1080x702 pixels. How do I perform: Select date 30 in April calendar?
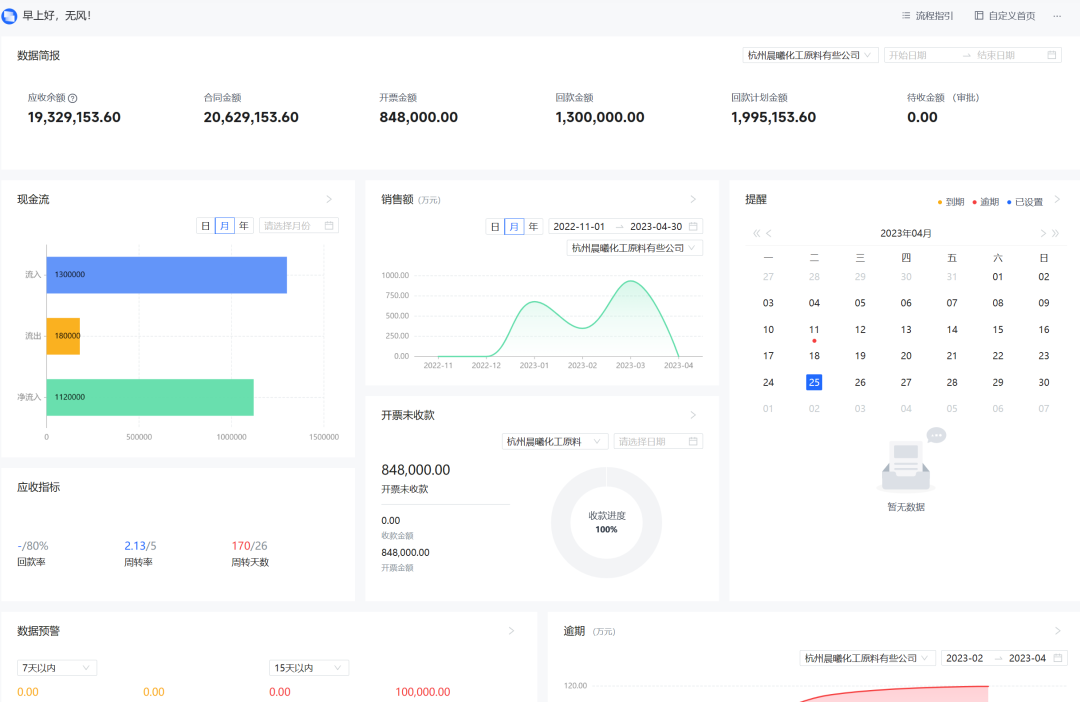point(1043,382)
